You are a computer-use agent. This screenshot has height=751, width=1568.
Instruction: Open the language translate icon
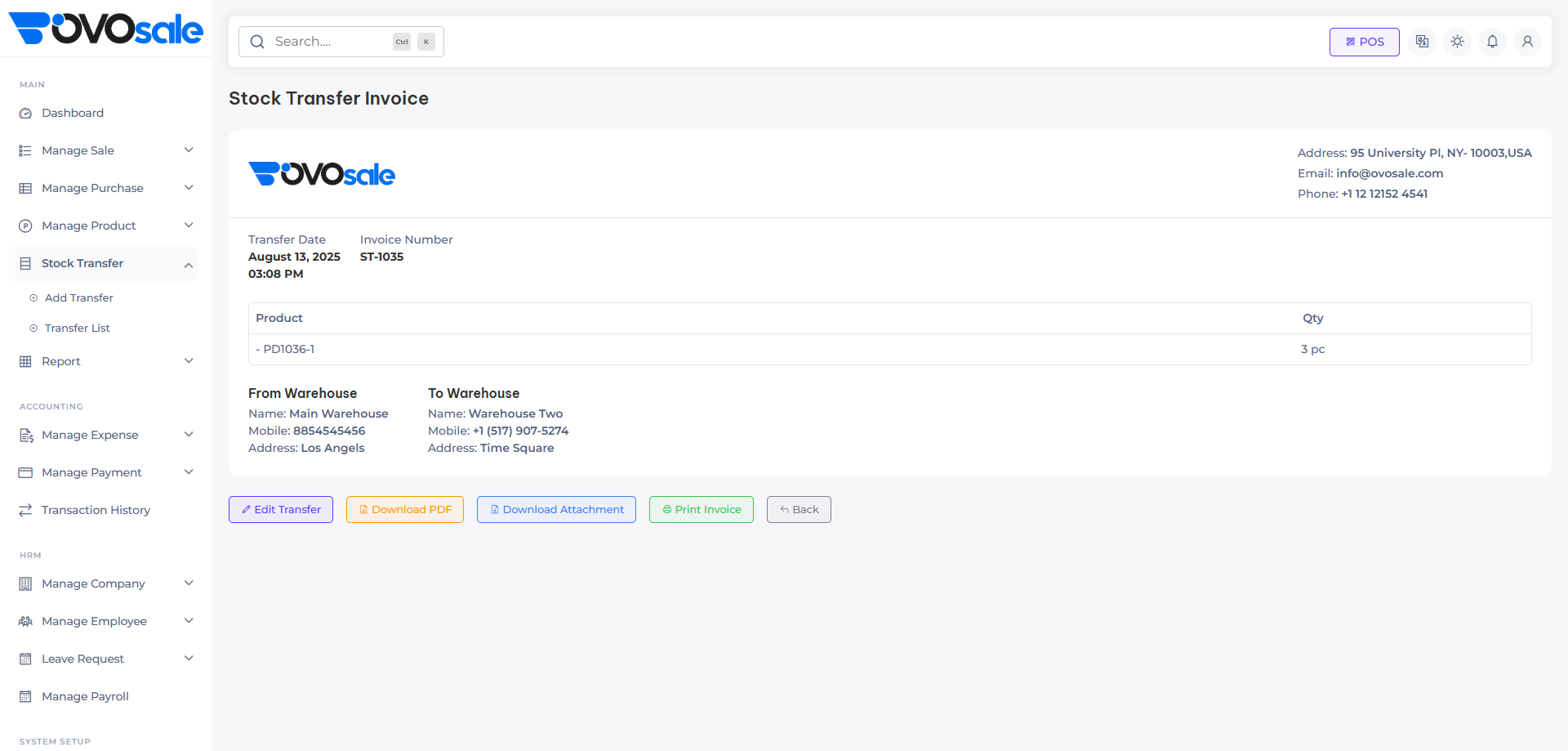(x=1422, y=42)
